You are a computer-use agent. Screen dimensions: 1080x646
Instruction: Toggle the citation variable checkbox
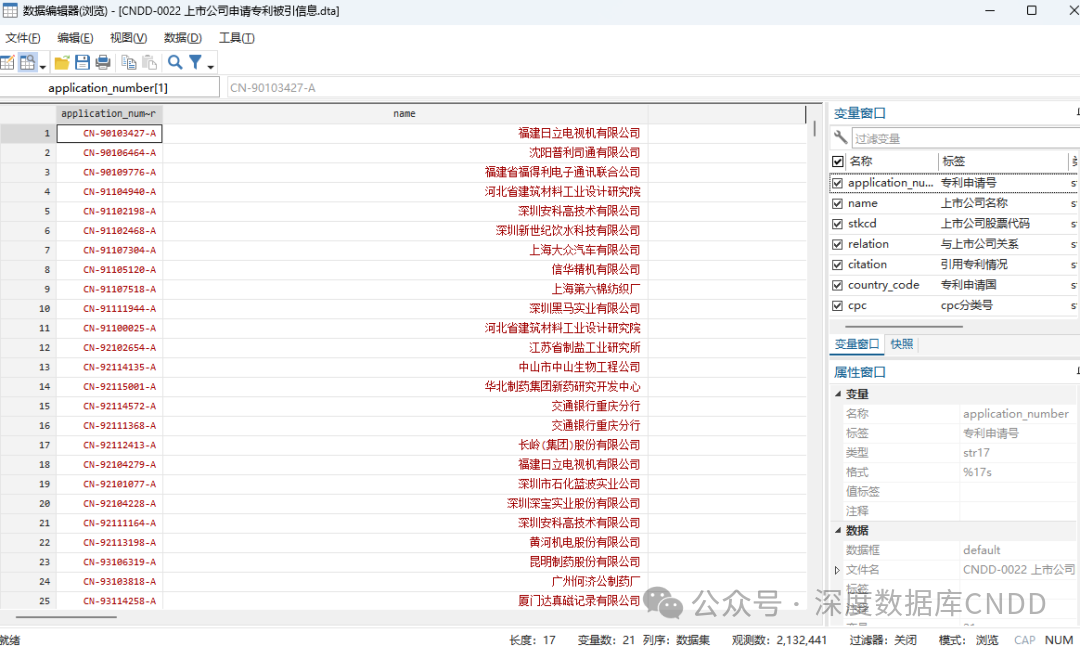pos(838,265)
